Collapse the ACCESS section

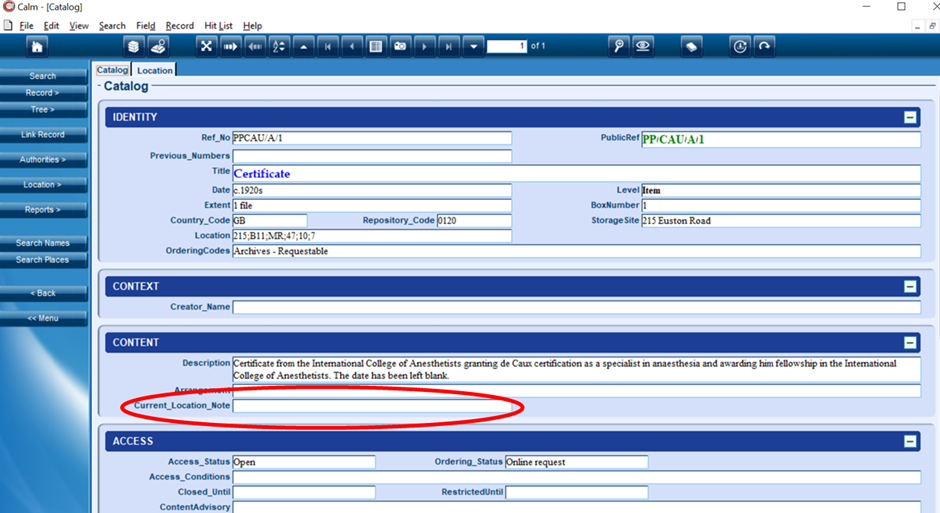910,441
